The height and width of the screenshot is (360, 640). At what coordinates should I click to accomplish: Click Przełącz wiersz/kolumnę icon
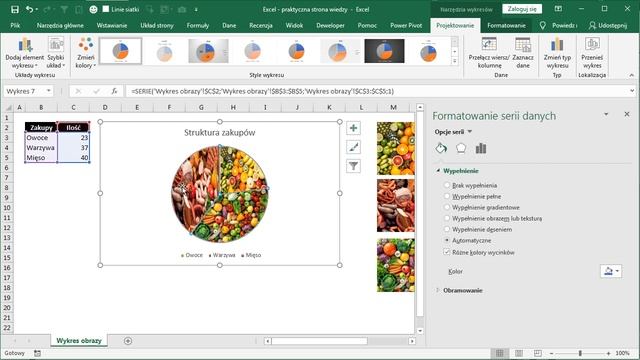pyautogui.click(x=489, y=53)
